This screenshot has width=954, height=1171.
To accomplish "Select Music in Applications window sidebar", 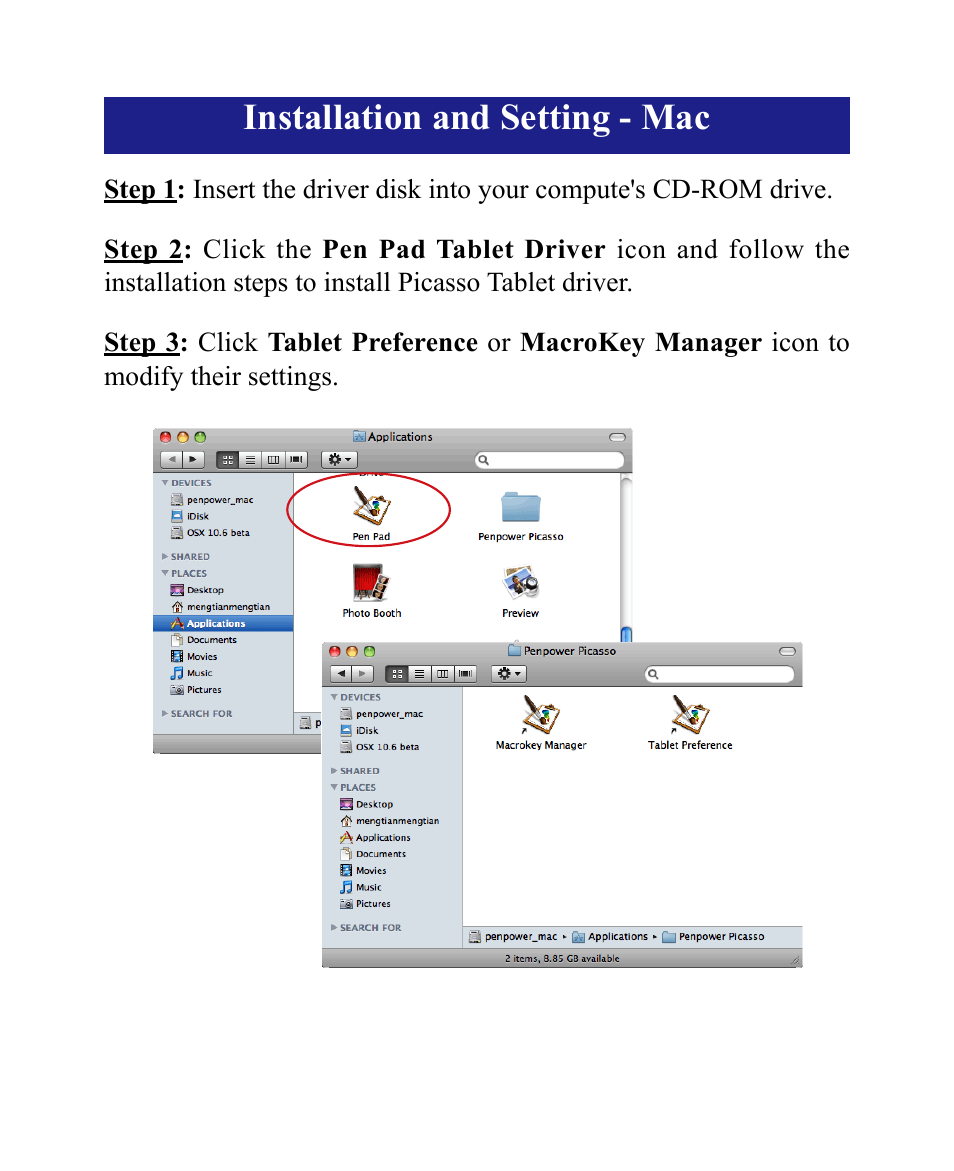I will [x=223, y=673].
